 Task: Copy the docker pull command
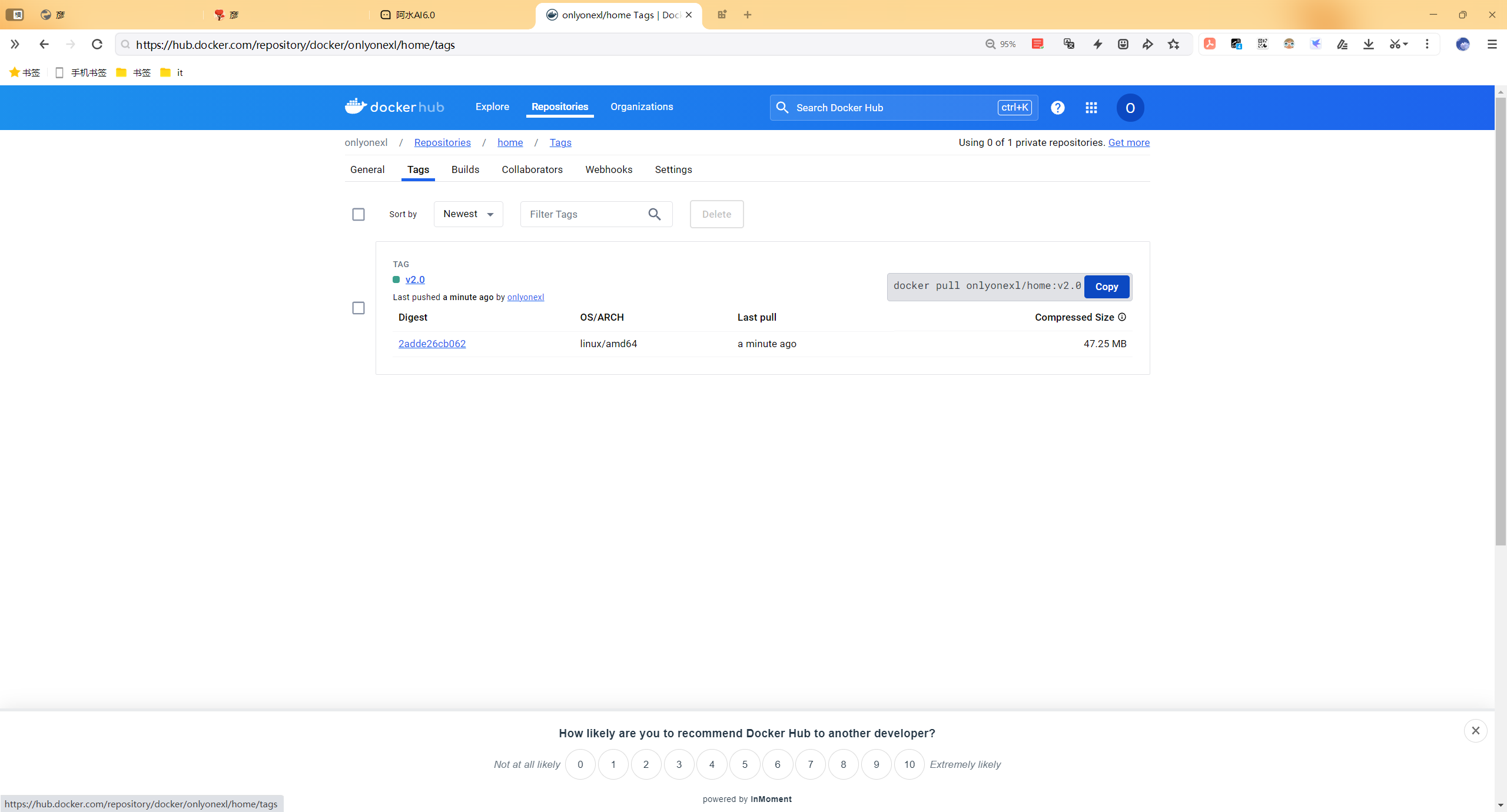coord(1107,287)
